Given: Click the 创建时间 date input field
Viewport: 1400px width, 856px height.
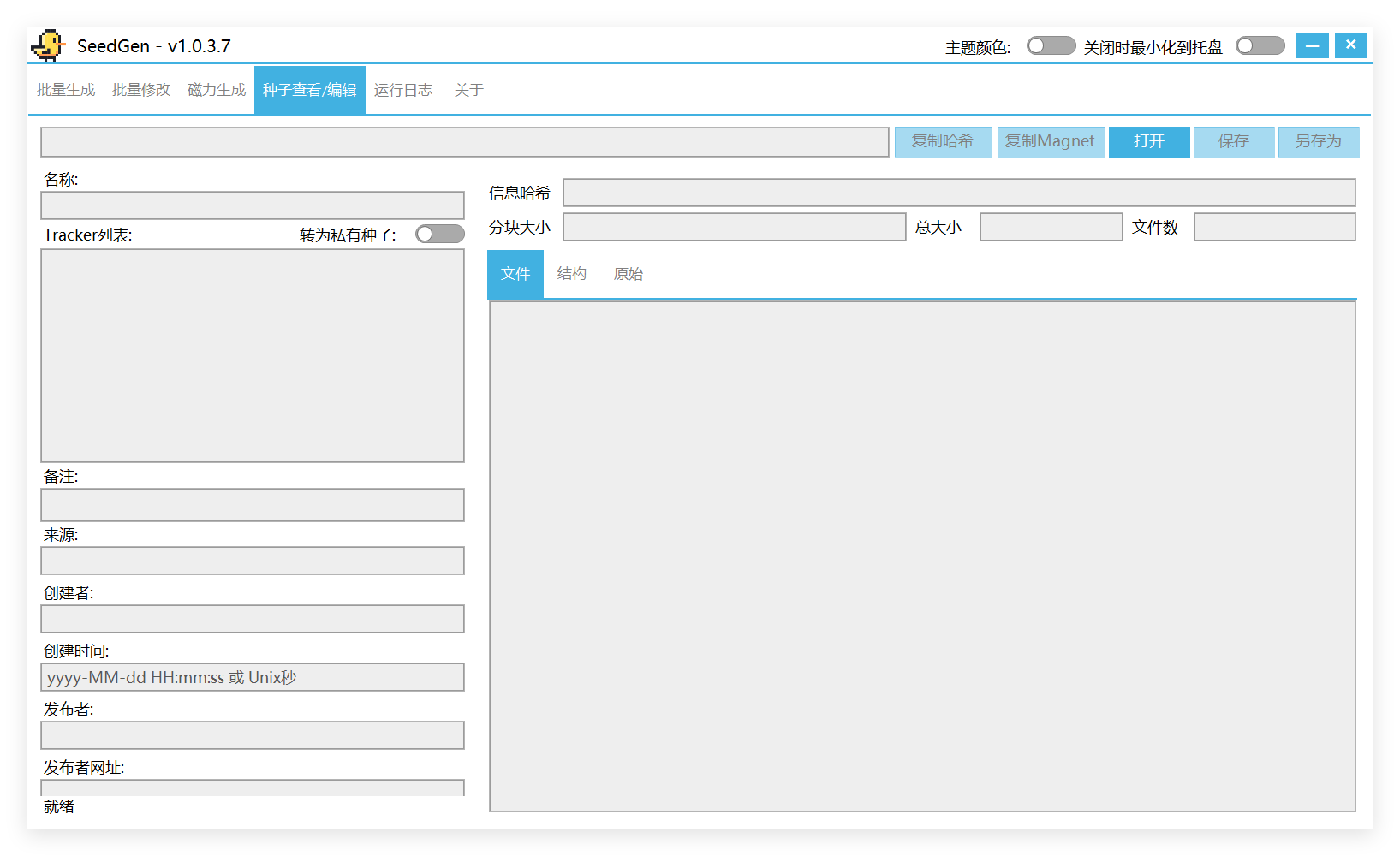Looking at the screenshot, I should click(x=253, y=677).
